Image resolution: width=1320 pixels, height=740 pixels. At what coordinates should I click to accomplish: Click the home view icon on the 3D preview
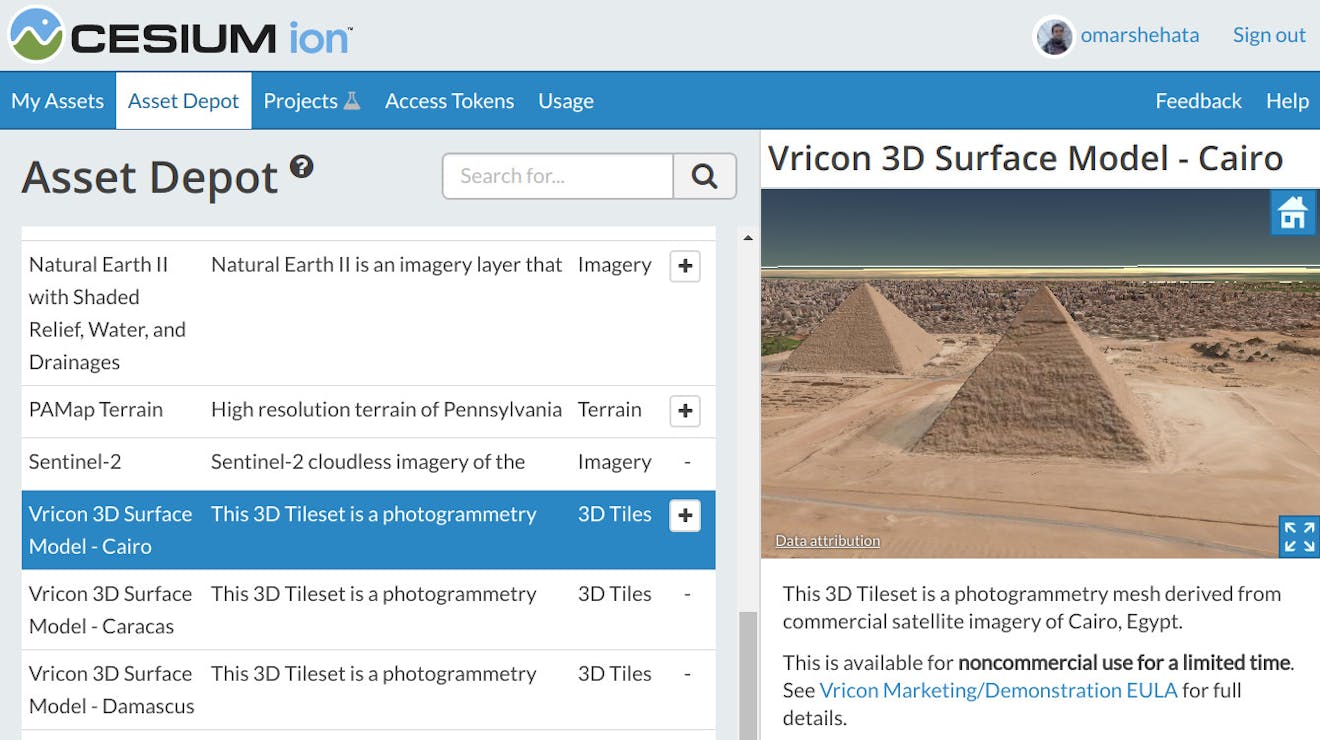click(1293, 212)
